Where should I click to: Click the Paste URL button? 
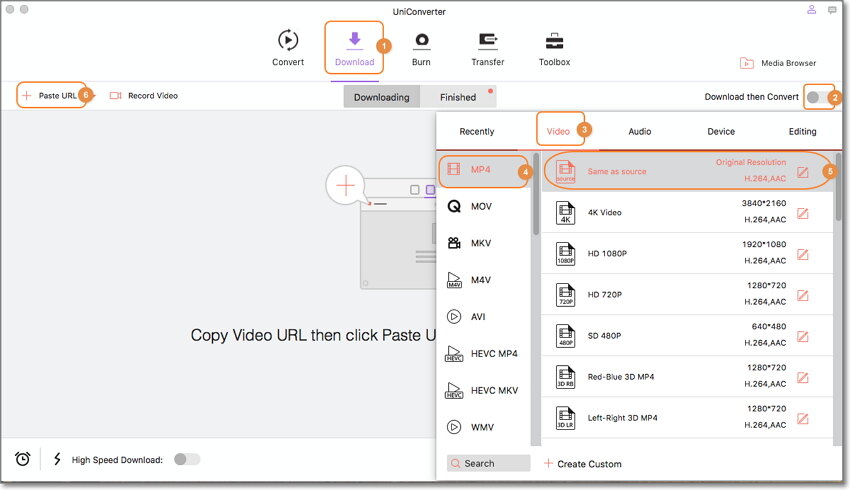[49, 95]
